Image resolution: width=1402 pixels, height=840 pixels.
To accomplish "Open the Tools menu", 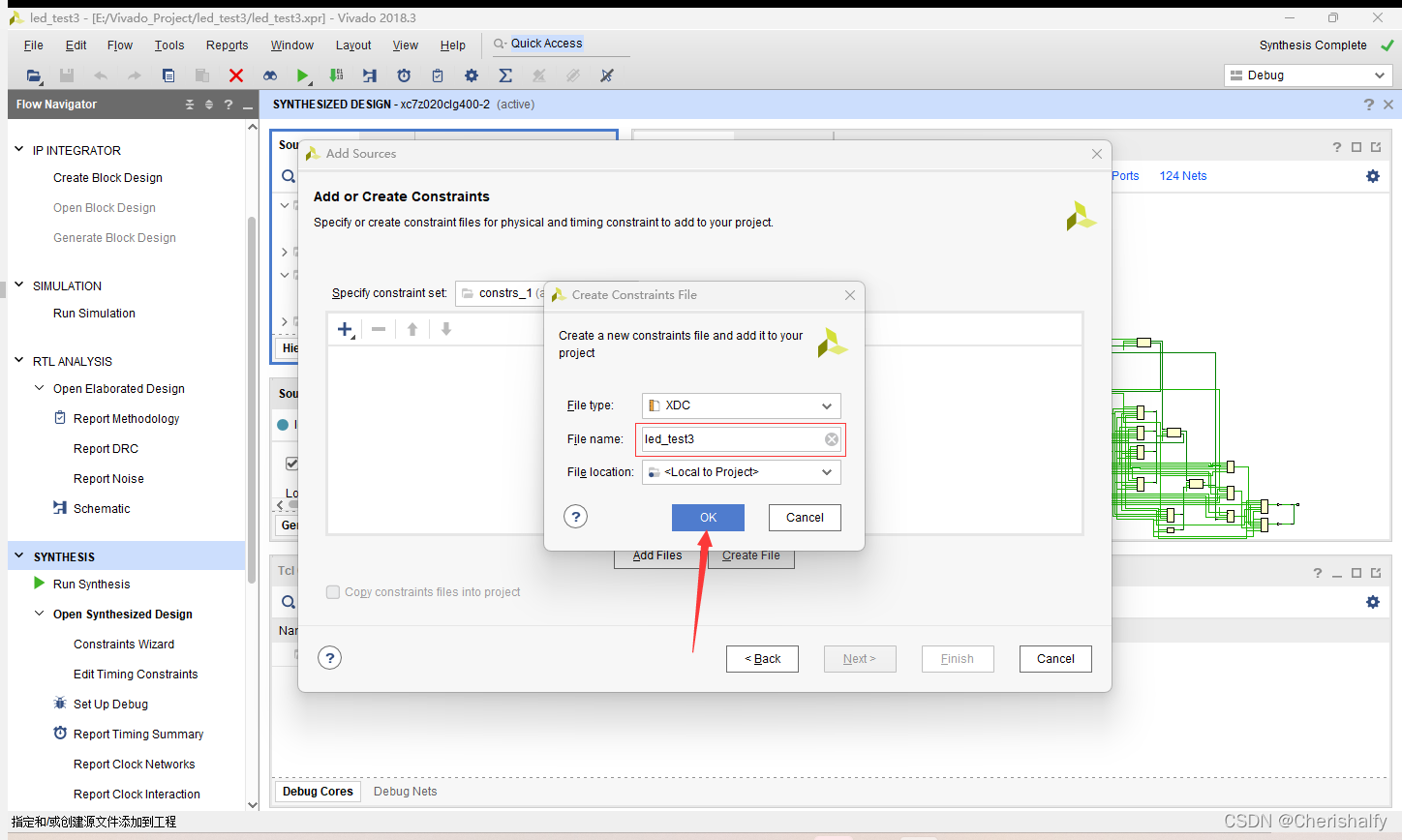I will (169, 45).
